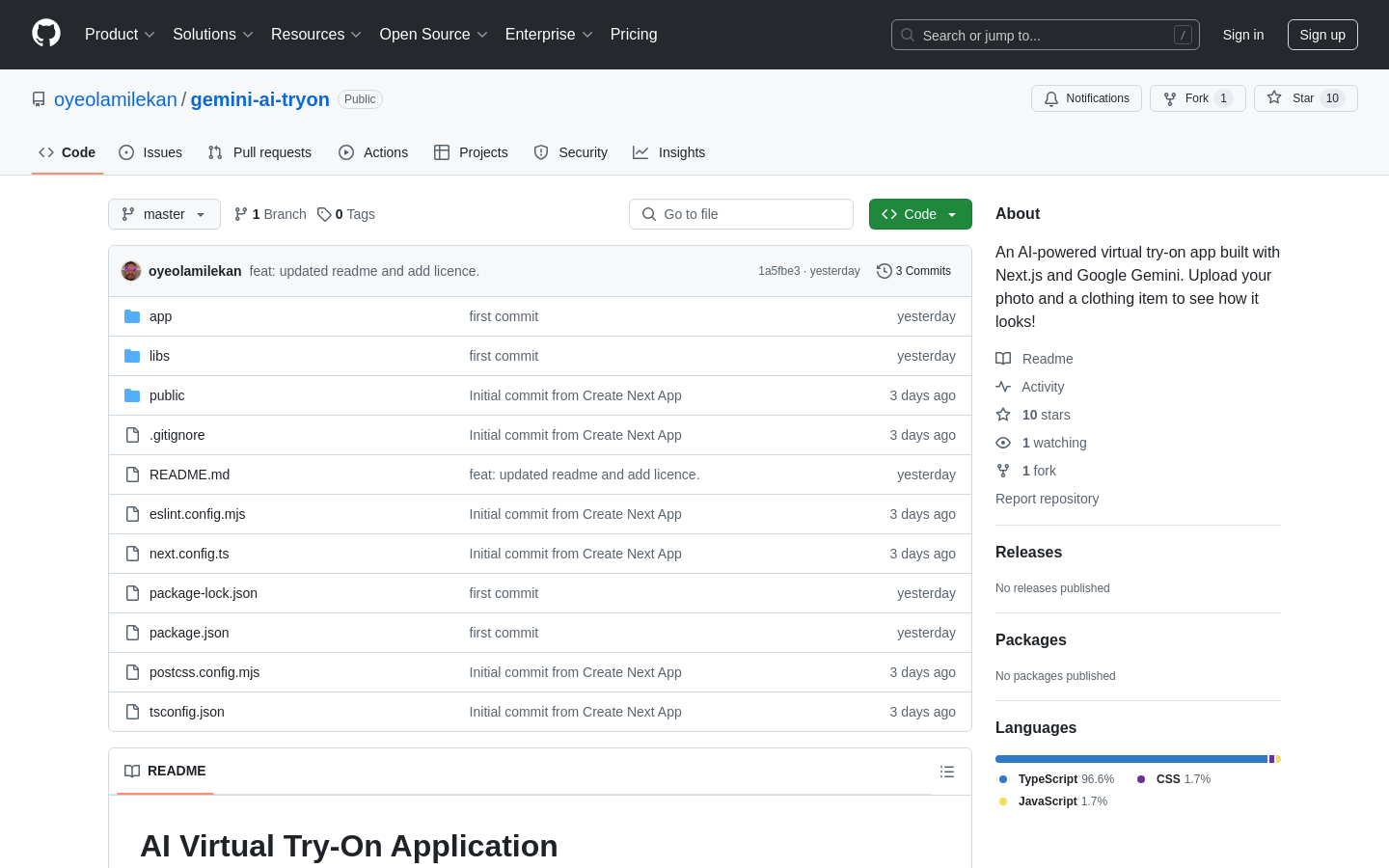This screenshot has height=868, width=1389.
Task: Click the book icon beside Readme link
Action: coord(1003,359)
